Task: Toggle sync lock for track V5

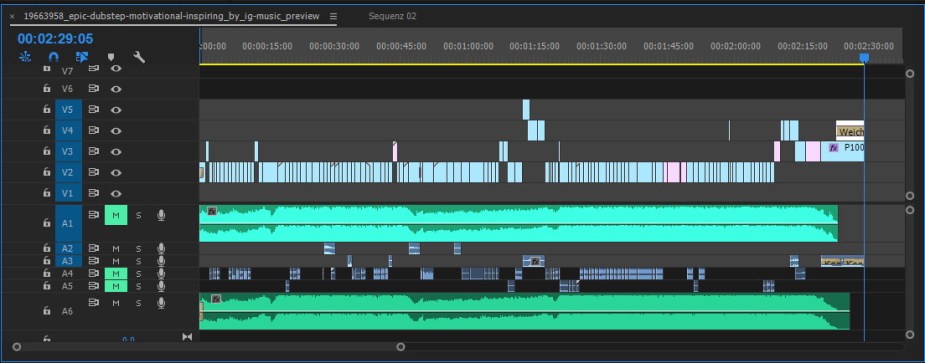Action: tap(93, 109)
